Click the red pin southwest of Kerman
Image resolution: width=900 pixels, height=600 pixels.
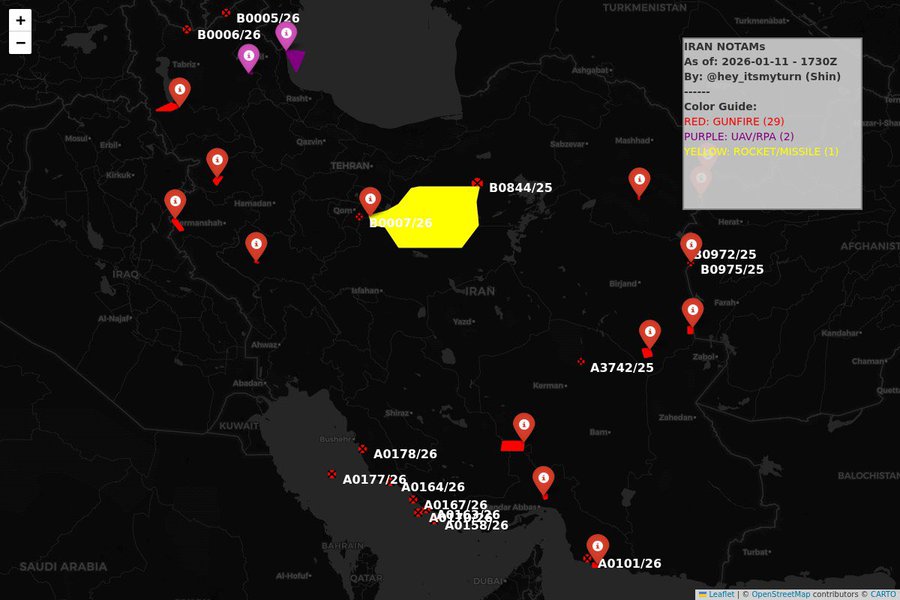point(523,427)
